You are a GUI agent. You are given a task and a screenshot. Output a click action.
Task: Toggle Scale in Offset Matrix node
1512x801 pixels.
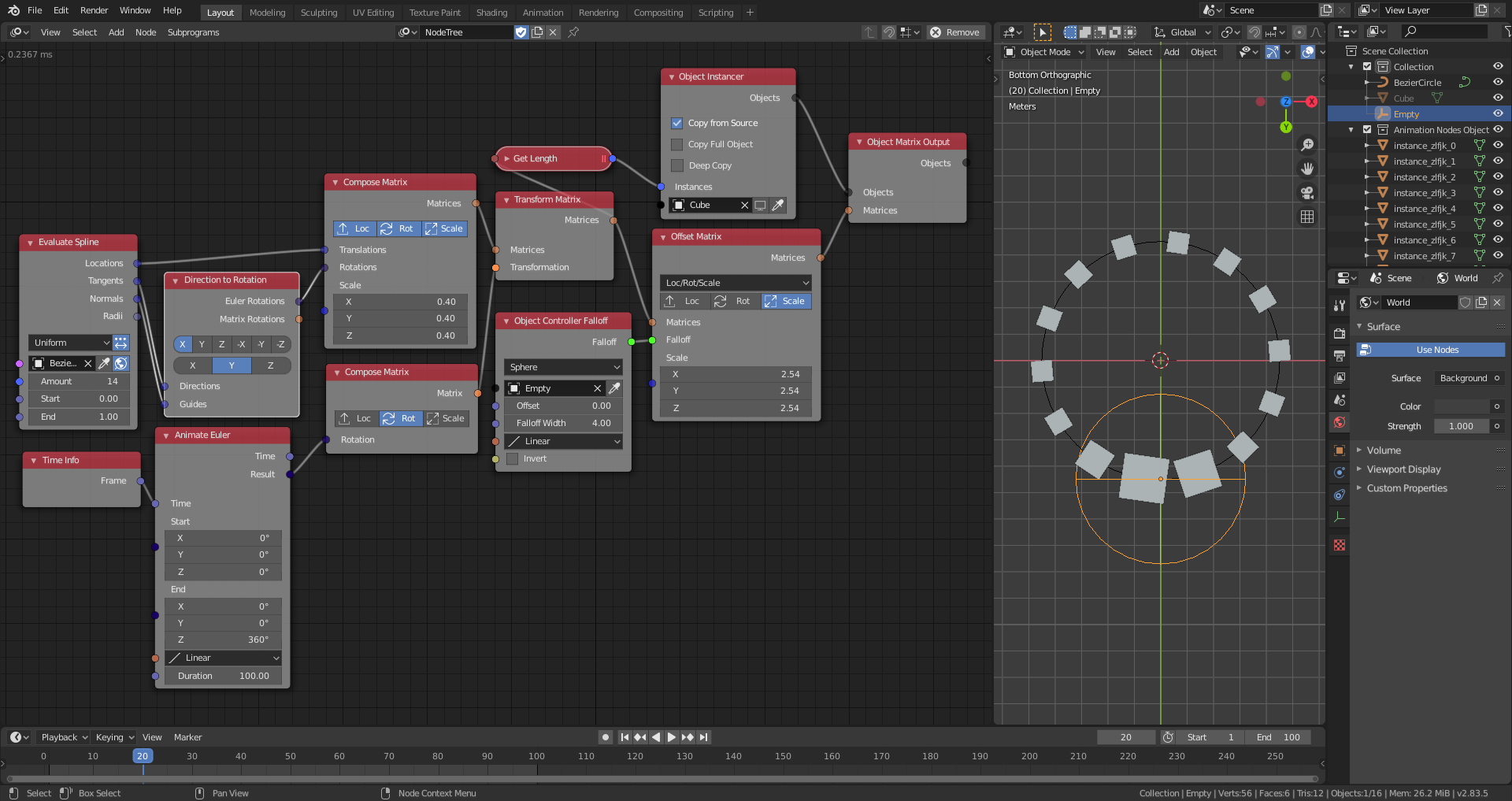(x=787, y=301)
